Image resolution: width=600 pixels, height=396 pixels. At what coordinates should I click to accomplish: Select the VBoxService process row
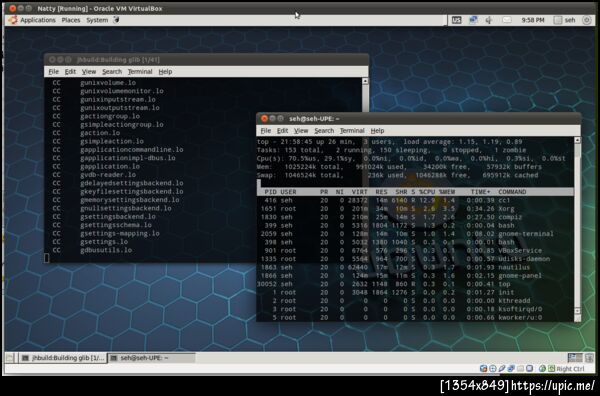415,251
